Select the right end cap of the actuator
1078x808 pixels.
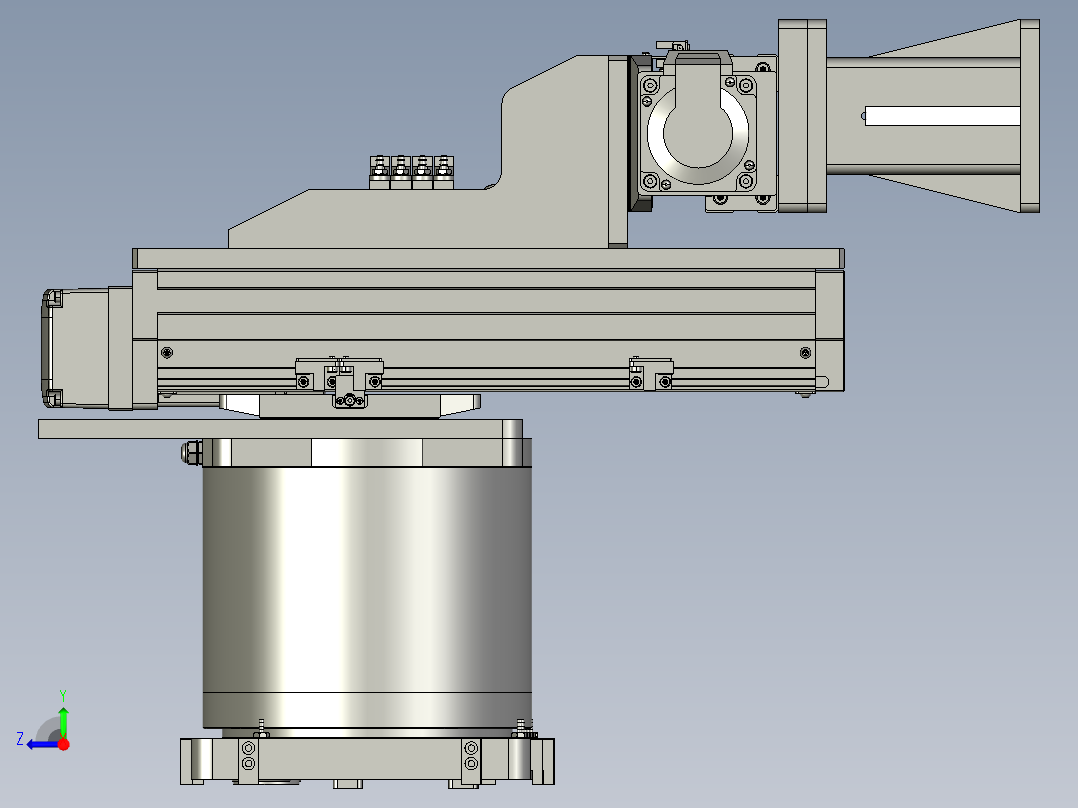tap(830, 331)
